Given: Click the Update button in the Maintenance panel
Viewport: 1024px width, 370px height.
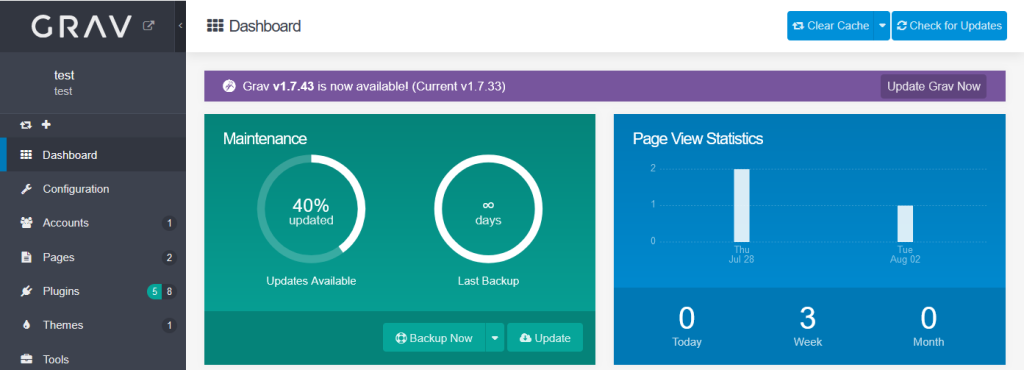Looking at the screenshot, I should (x=545, y=338).
